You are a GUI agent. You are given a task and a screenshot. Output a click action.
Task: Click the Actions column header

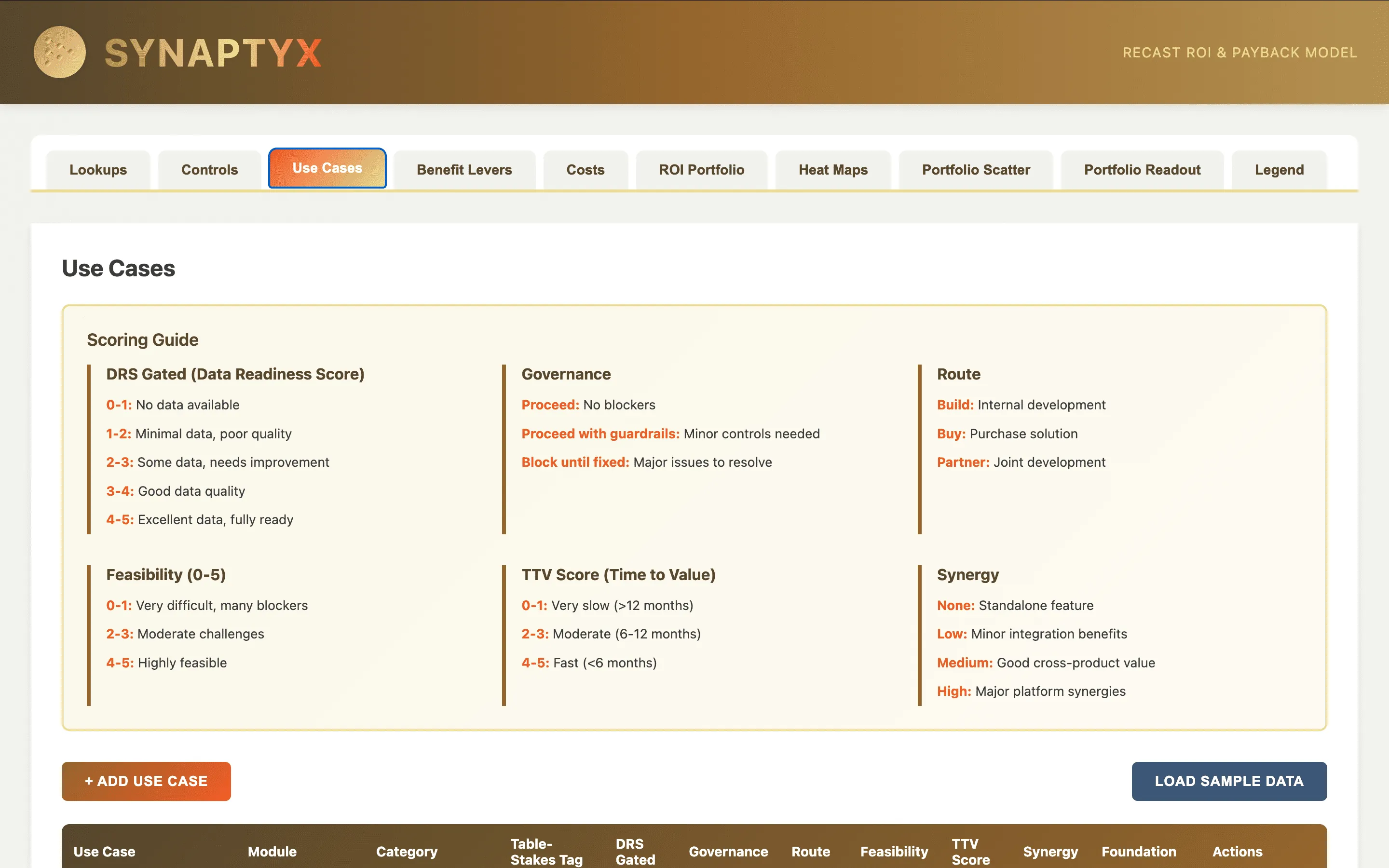(1237, 851)
